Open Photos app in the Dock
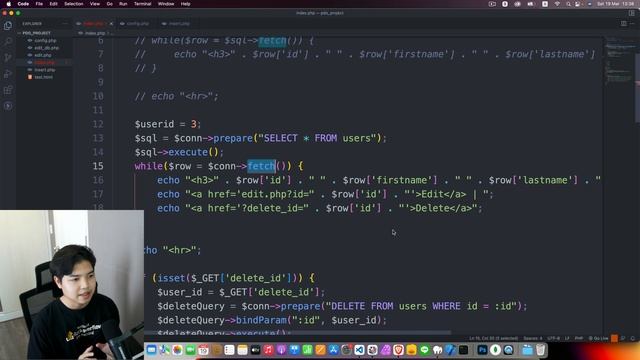The image size is (640, 360). [177, 350]
